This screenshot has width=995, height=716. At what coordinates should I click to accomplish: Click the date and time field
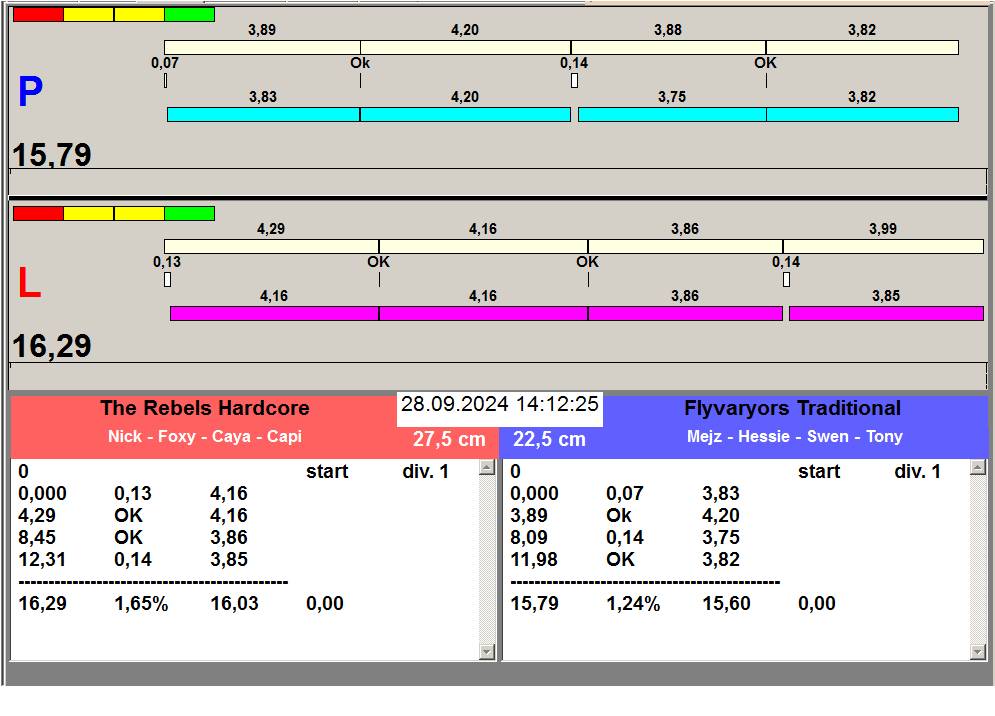499,405
